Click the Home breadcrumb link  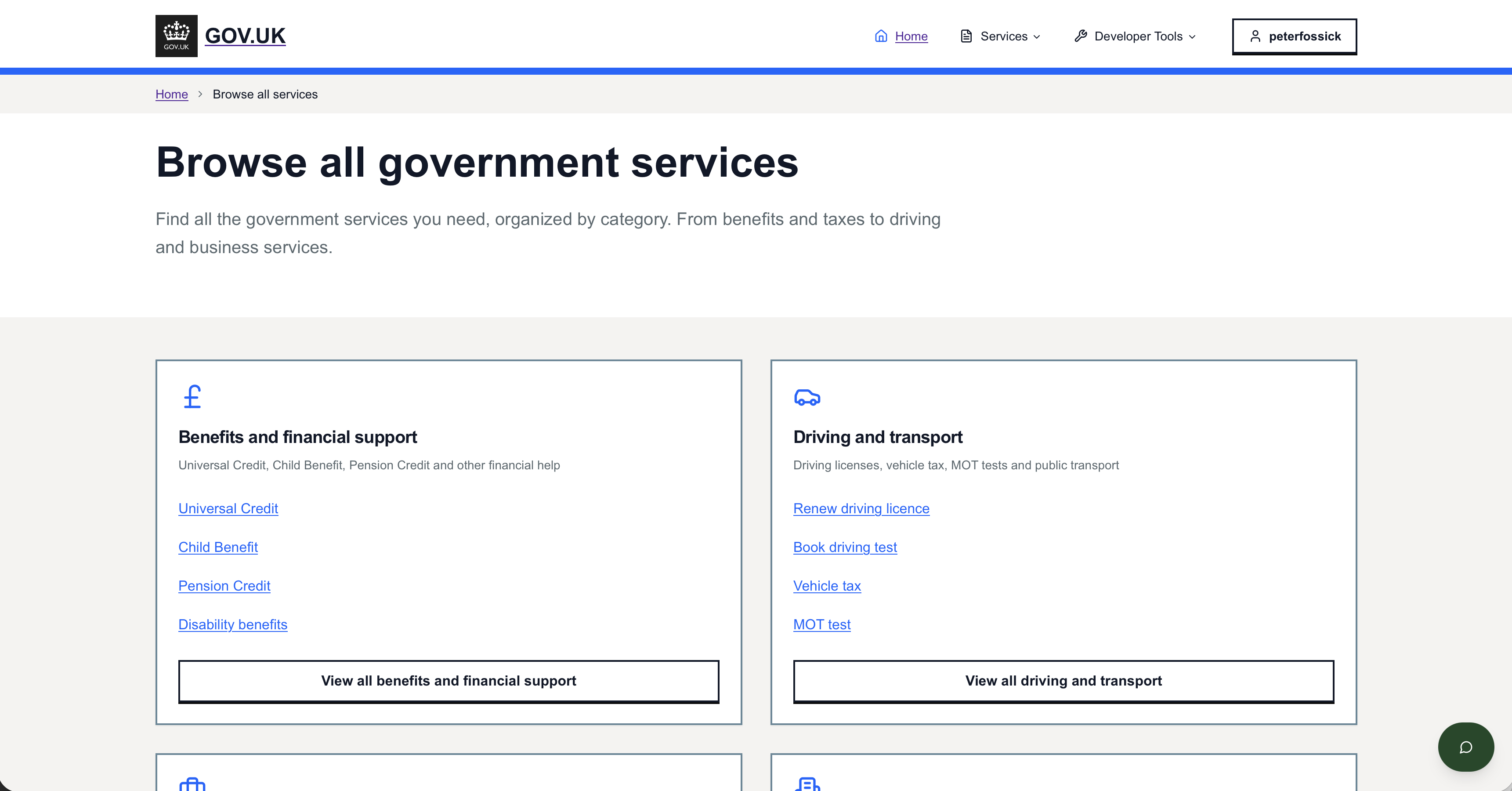coord(171,94)
